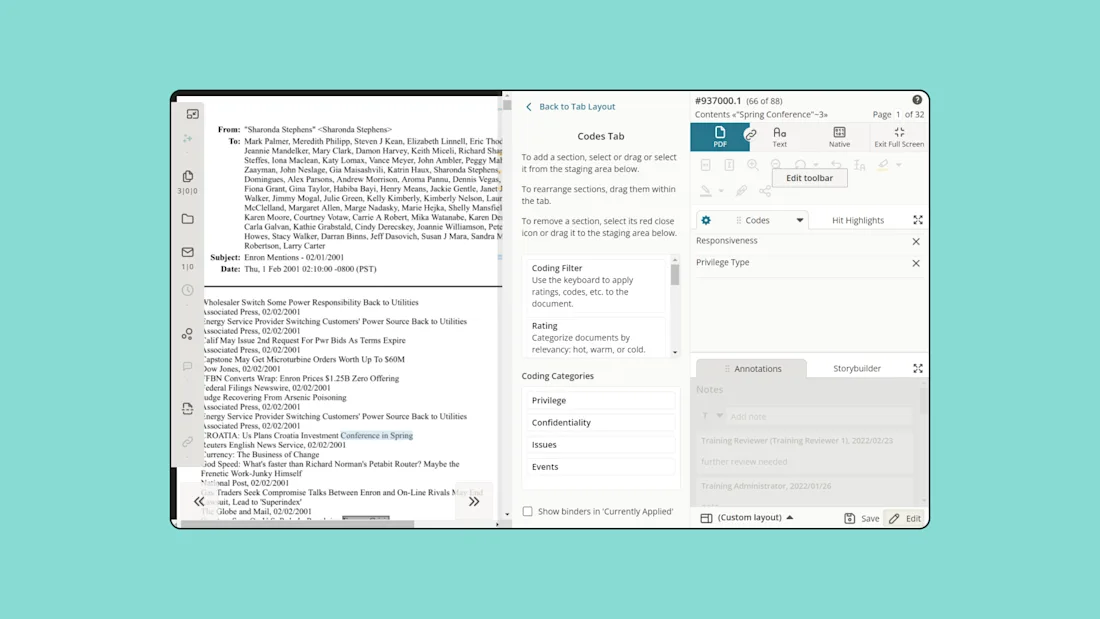Click the undo arrow in toolbar

[x=836, y=164]
